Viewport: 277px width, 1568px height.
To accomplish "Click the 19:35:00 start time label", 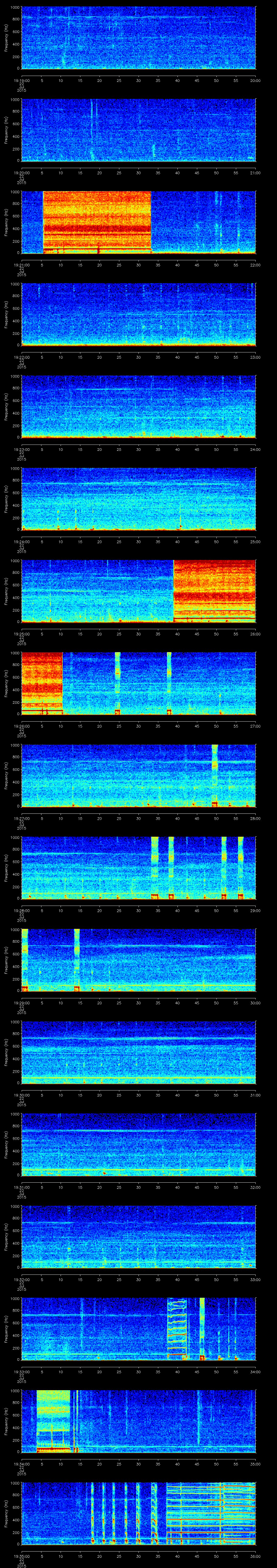I will pos(21,1556).
